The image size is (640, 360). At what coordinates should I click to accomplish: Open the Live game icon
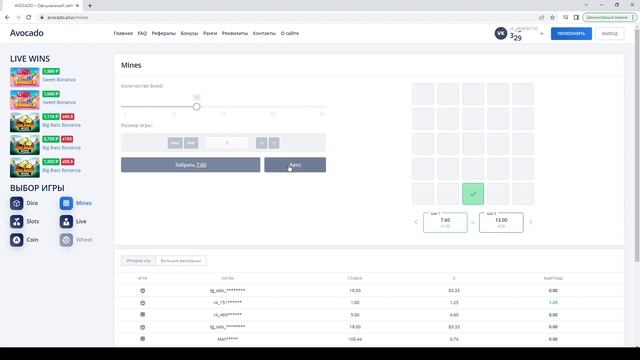click(66, 221)
